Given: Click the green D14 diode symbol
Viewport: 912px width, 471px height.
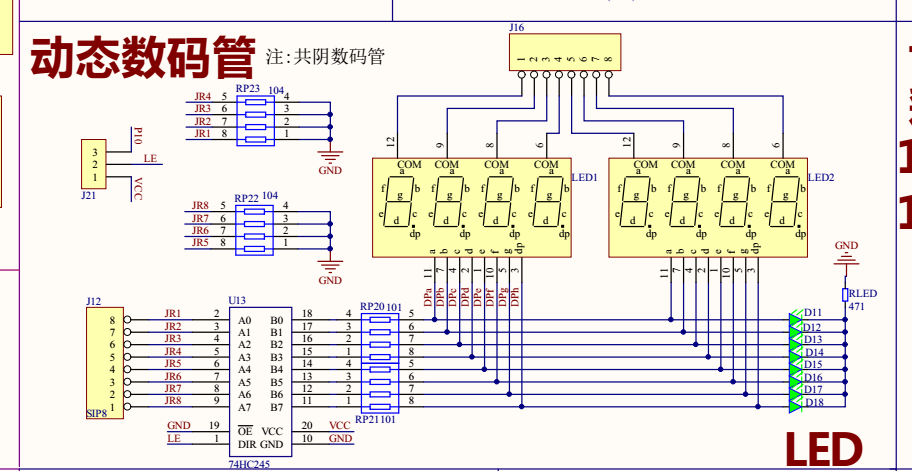Looking at the screenshot, I should coord(796,356).
